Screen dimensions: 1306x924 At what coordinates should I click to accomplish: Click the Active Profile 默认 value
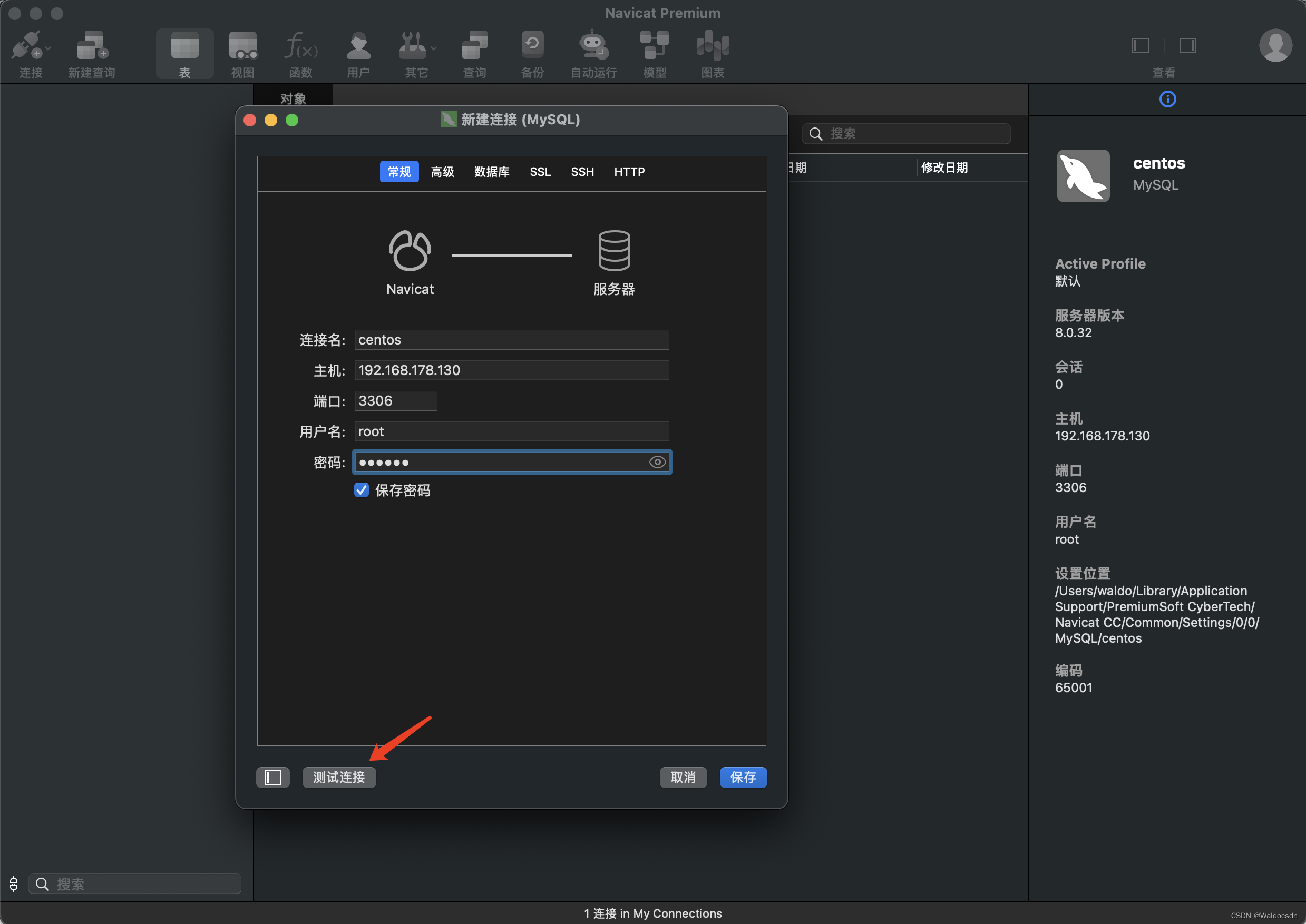click(1068, 281)
